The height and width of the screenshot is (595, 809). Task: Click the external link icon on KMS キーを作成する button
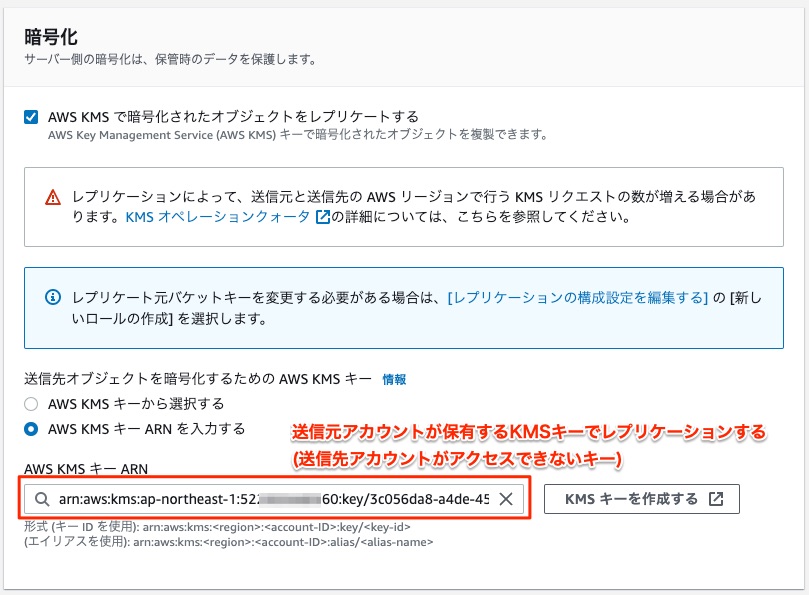coord(716,499)
